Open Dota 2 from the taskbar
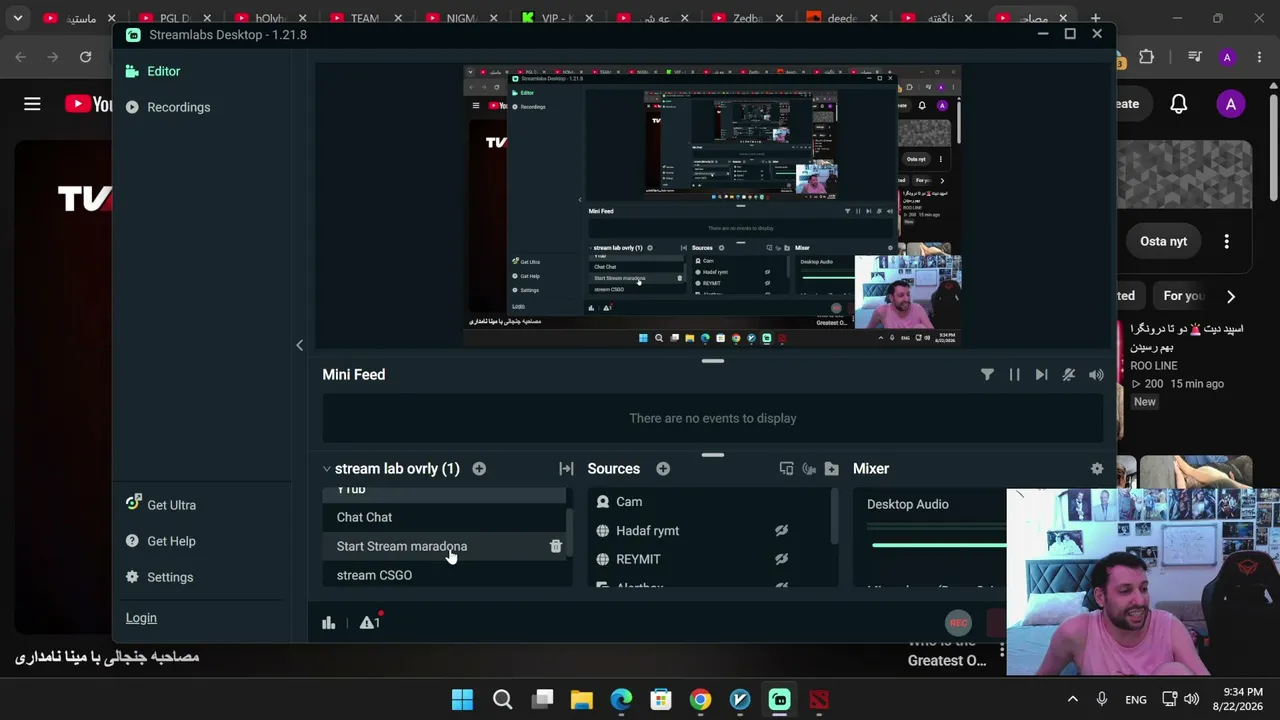The width and height of the screenshot is (1280, 720). (x=819, y=699)
